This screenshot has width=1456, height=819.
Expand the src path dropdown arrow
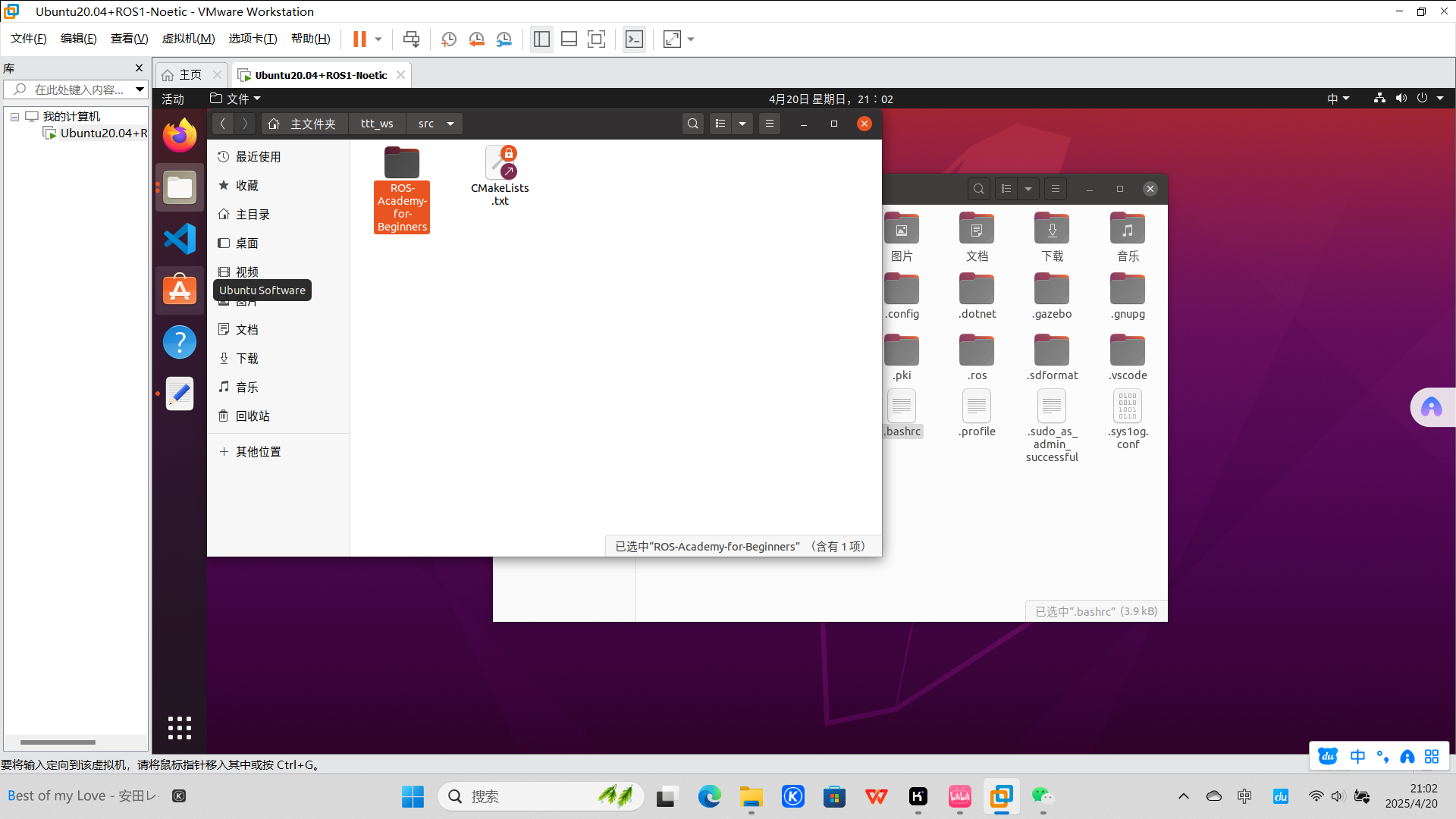point(450,124)
